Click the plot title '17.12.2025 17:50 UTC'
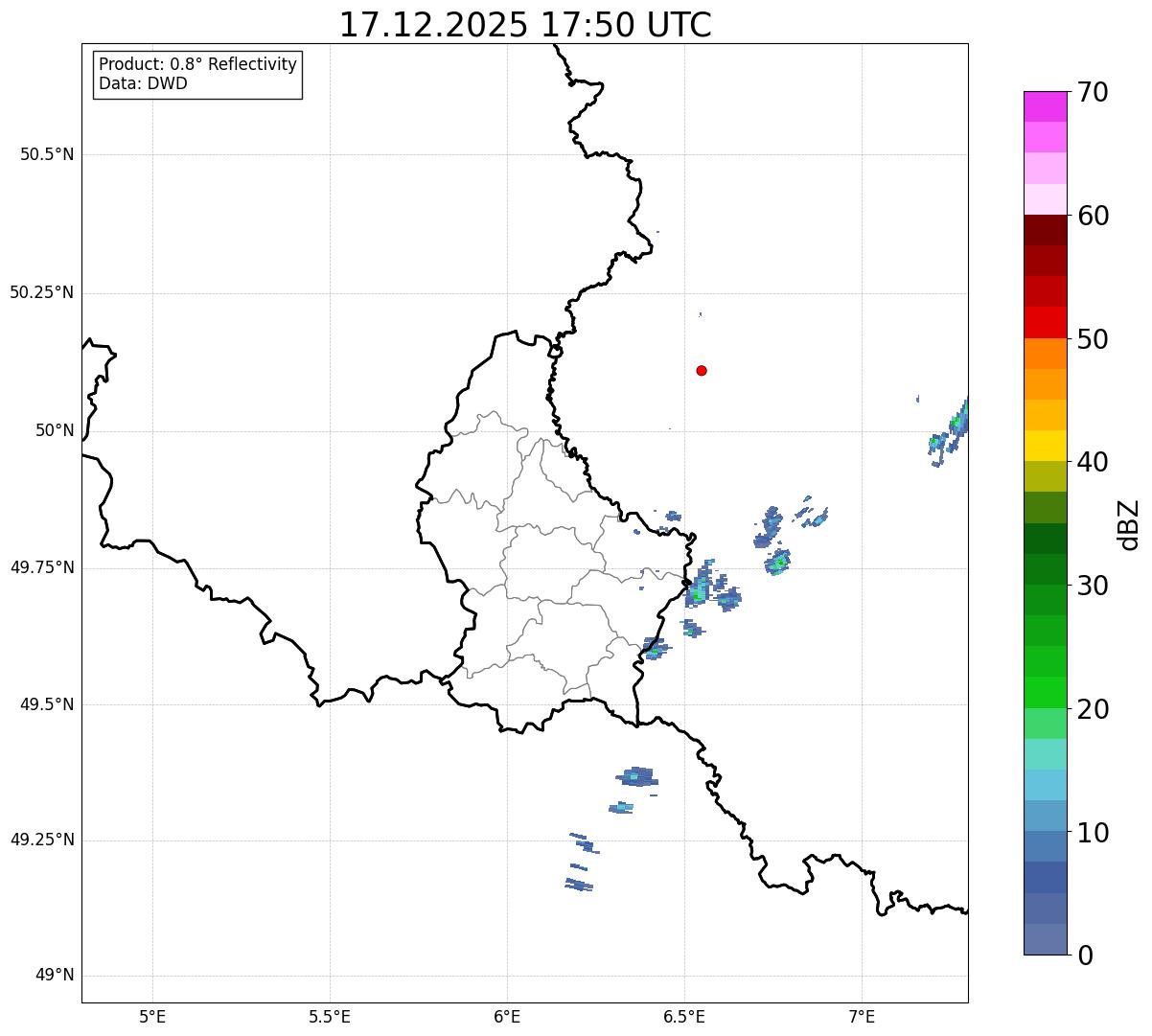This screenshot has width=1152, height=1036. click(525, 25)
